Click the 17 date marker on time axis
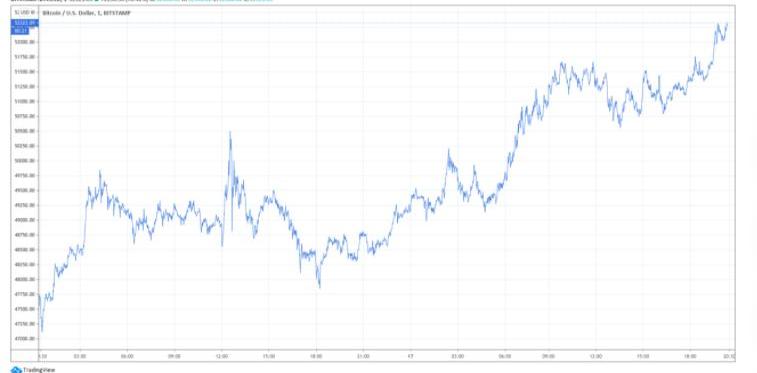 click(411, 356)
